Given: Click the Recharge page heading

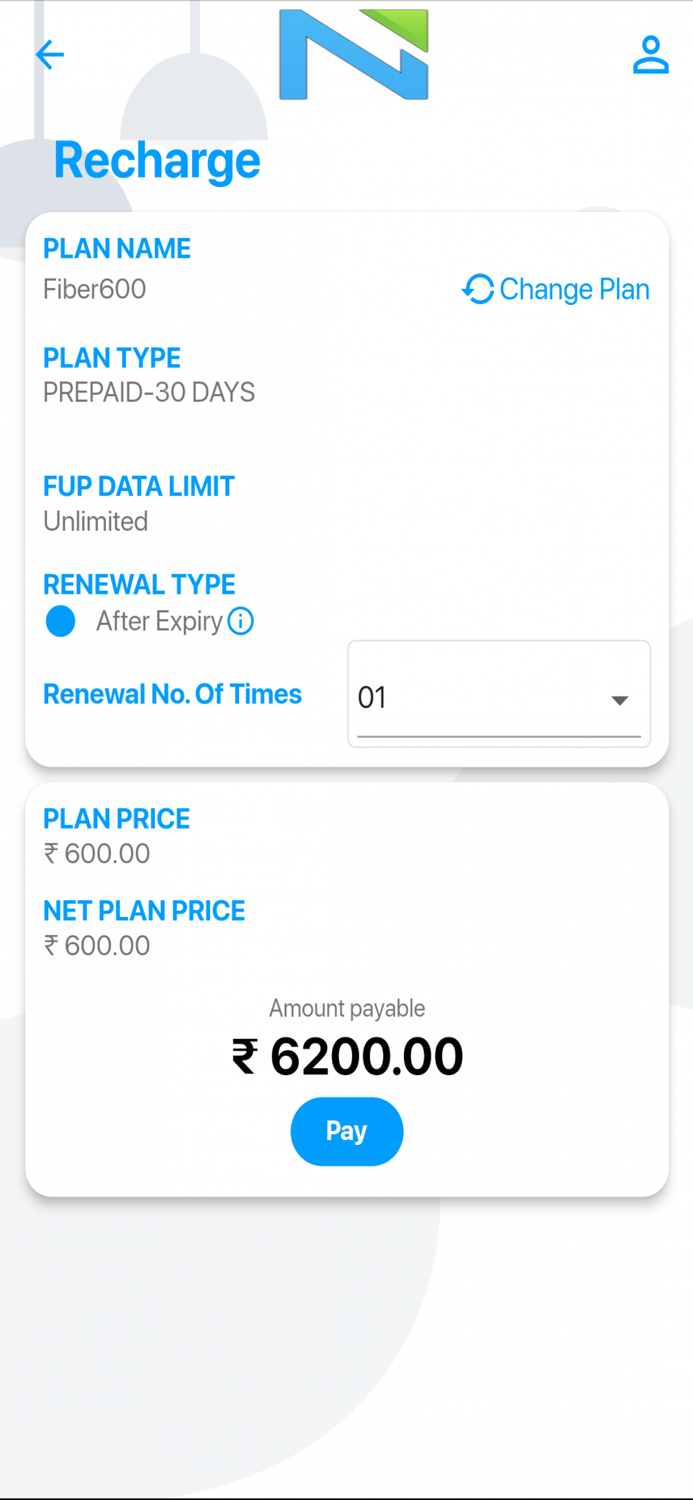Looking at the screenshot, I should pos(156,160).
